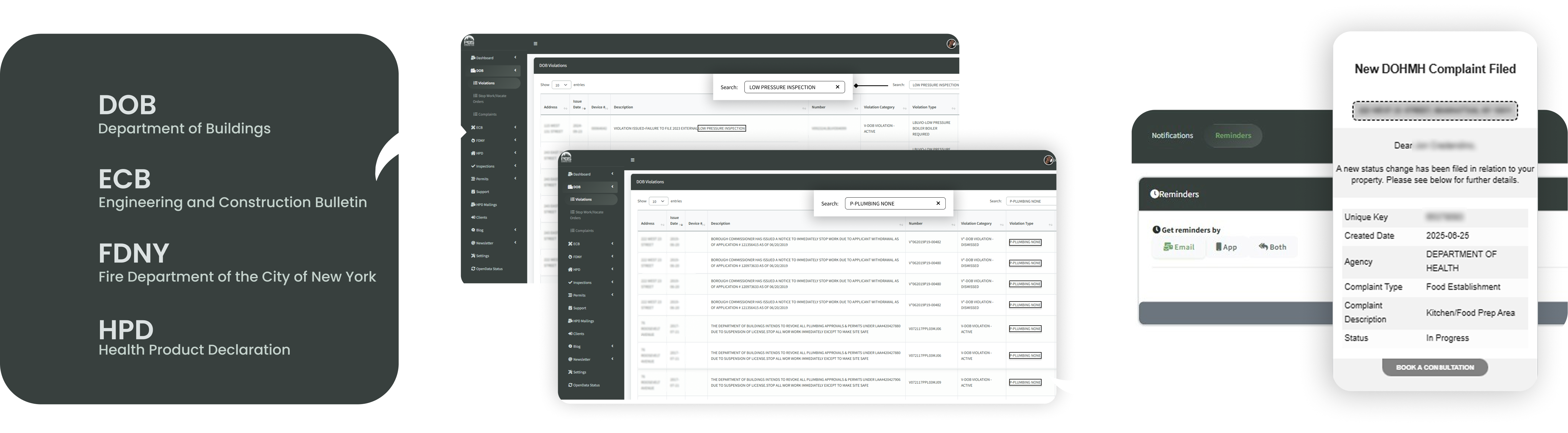This screenshot has width=1568, height=433.
Task: Switch to the Notifications tab
Action: pos(1172,136)
